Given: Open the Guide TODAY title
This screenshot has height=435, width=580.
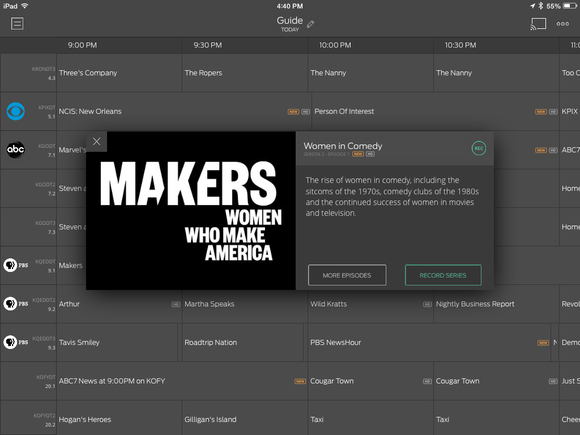Looking at the screenshot, I should tap(290, 24).
